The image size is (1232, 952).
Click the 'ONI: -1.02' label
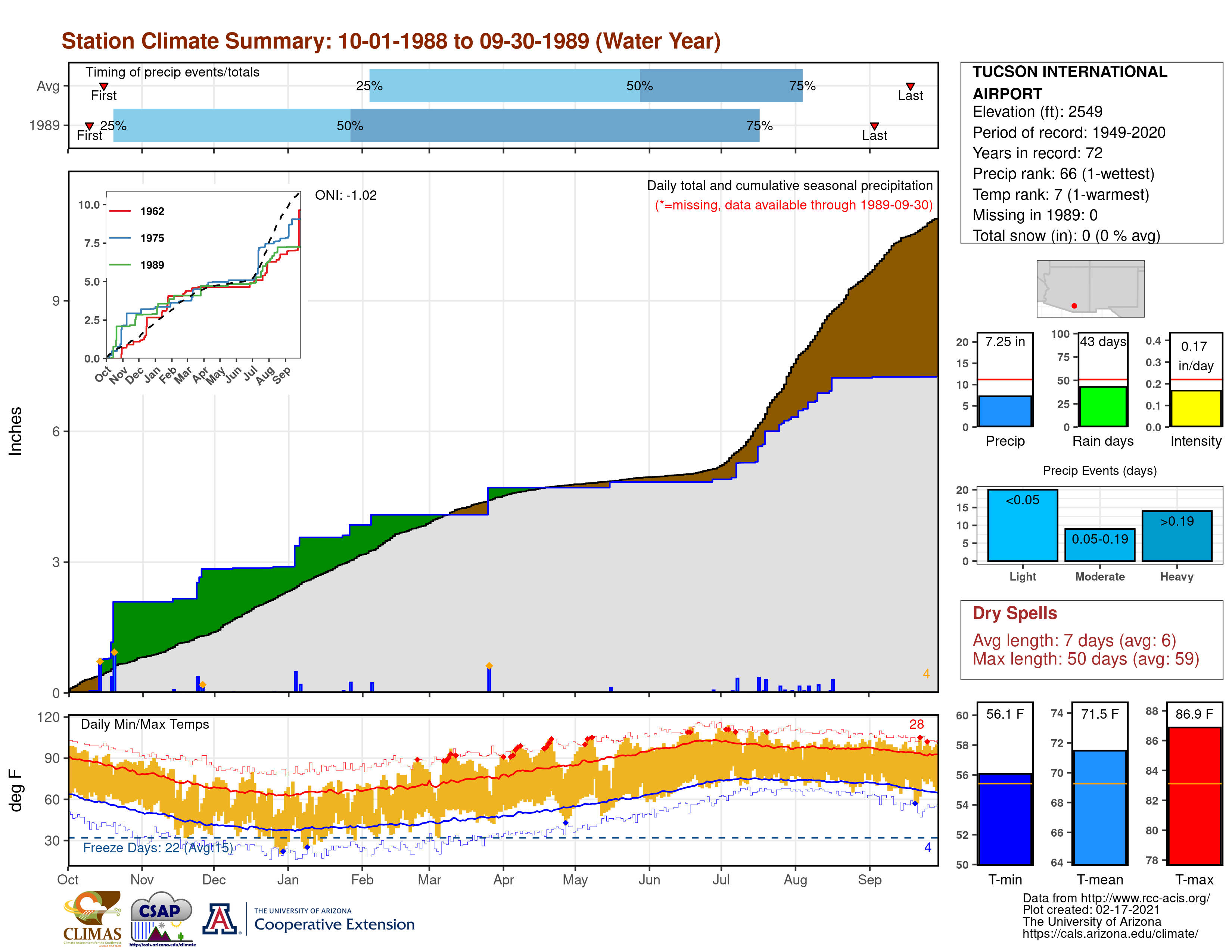pyautogui.click(x=346, y=195)
